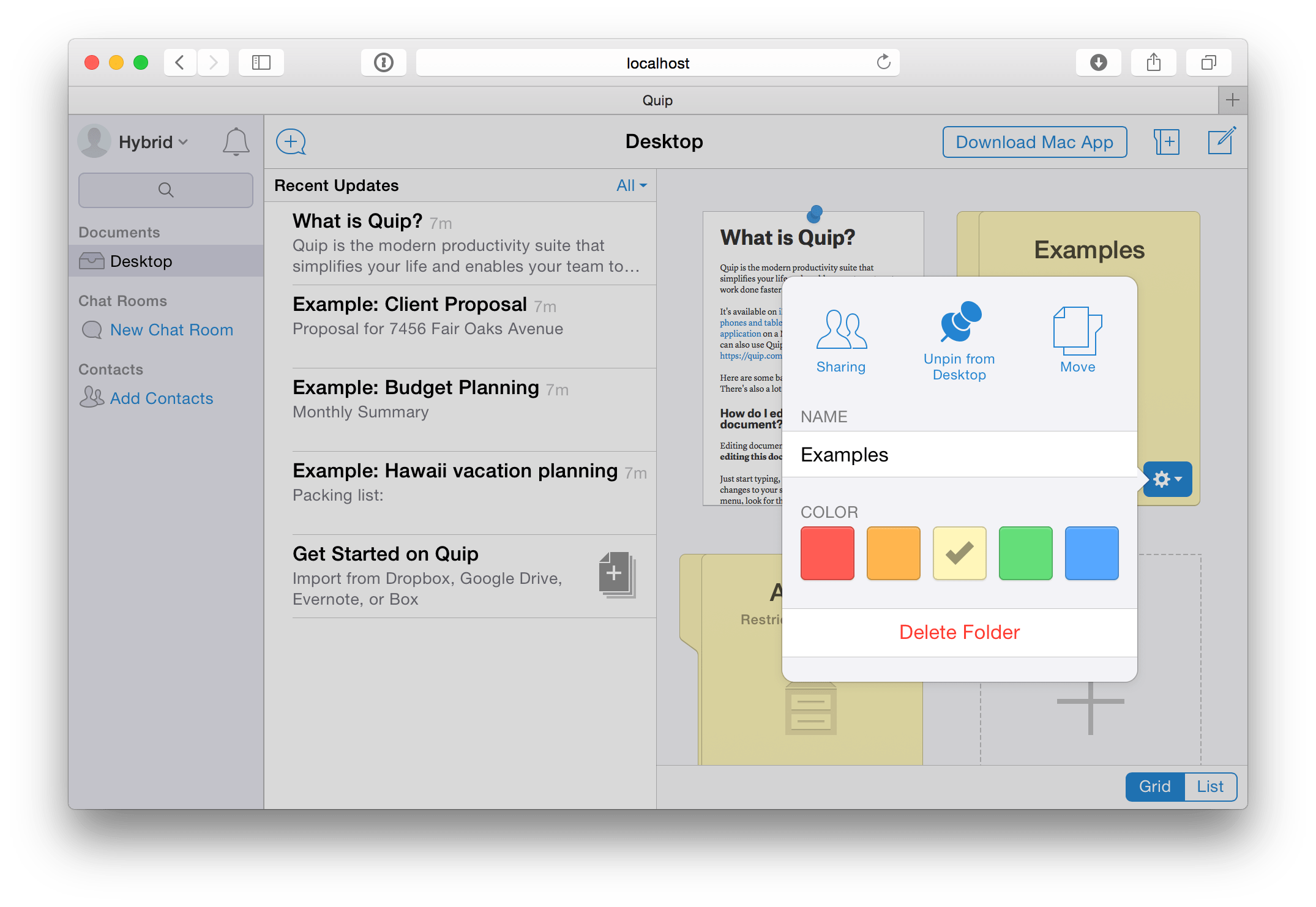Switch the folder view to List
Screen dimensions: 1316x907
tap(1209, 786)
